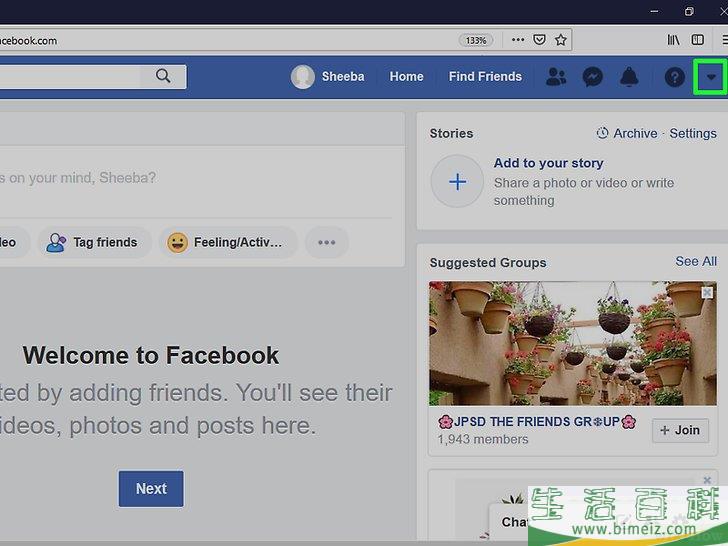Open Firefox page actions ellipsis
The height and width of the screenshot is (546, 728).
pos(518,40)
